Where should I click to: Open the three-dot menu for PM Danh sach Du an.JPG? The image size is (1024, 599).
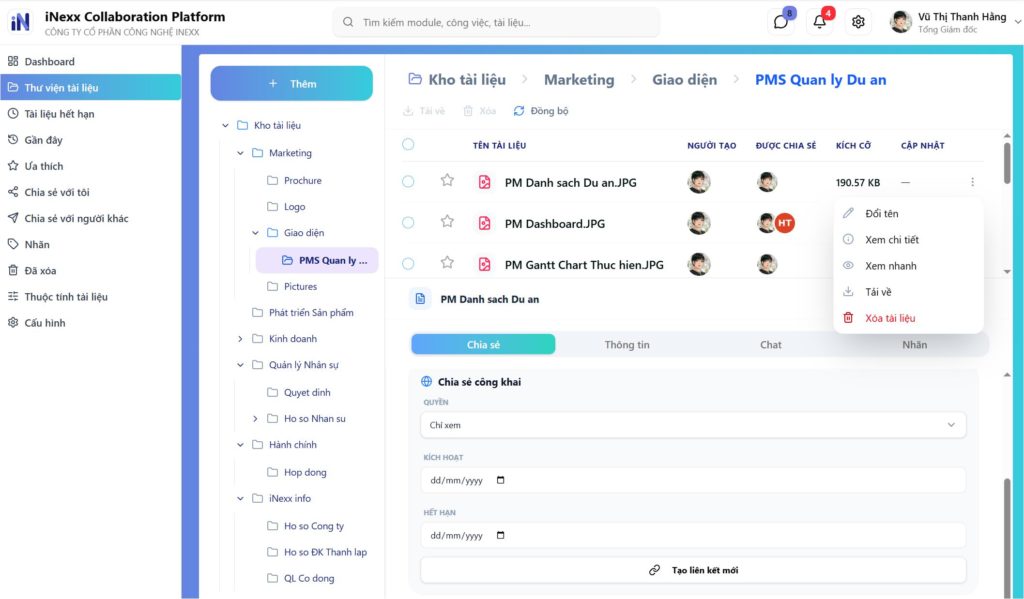point(972,182)
